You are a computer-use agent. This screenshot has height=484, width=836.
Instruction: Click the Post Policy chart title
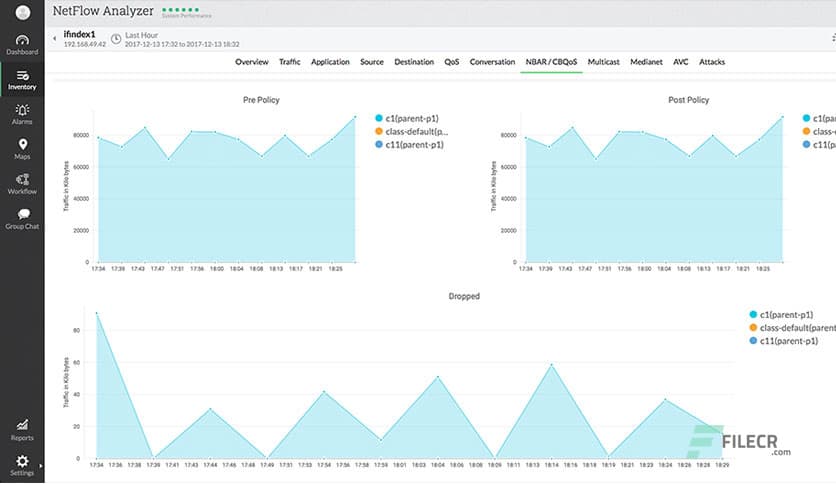point(688,100)
